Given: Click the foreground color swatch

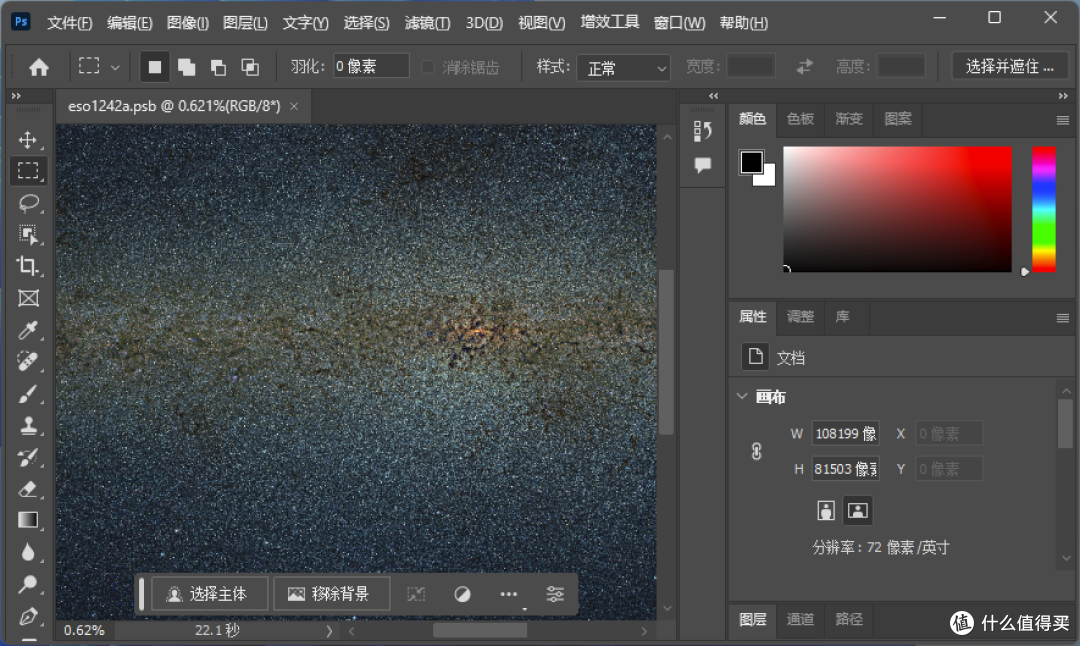Looking at the screenshot, I should point(751,163).
